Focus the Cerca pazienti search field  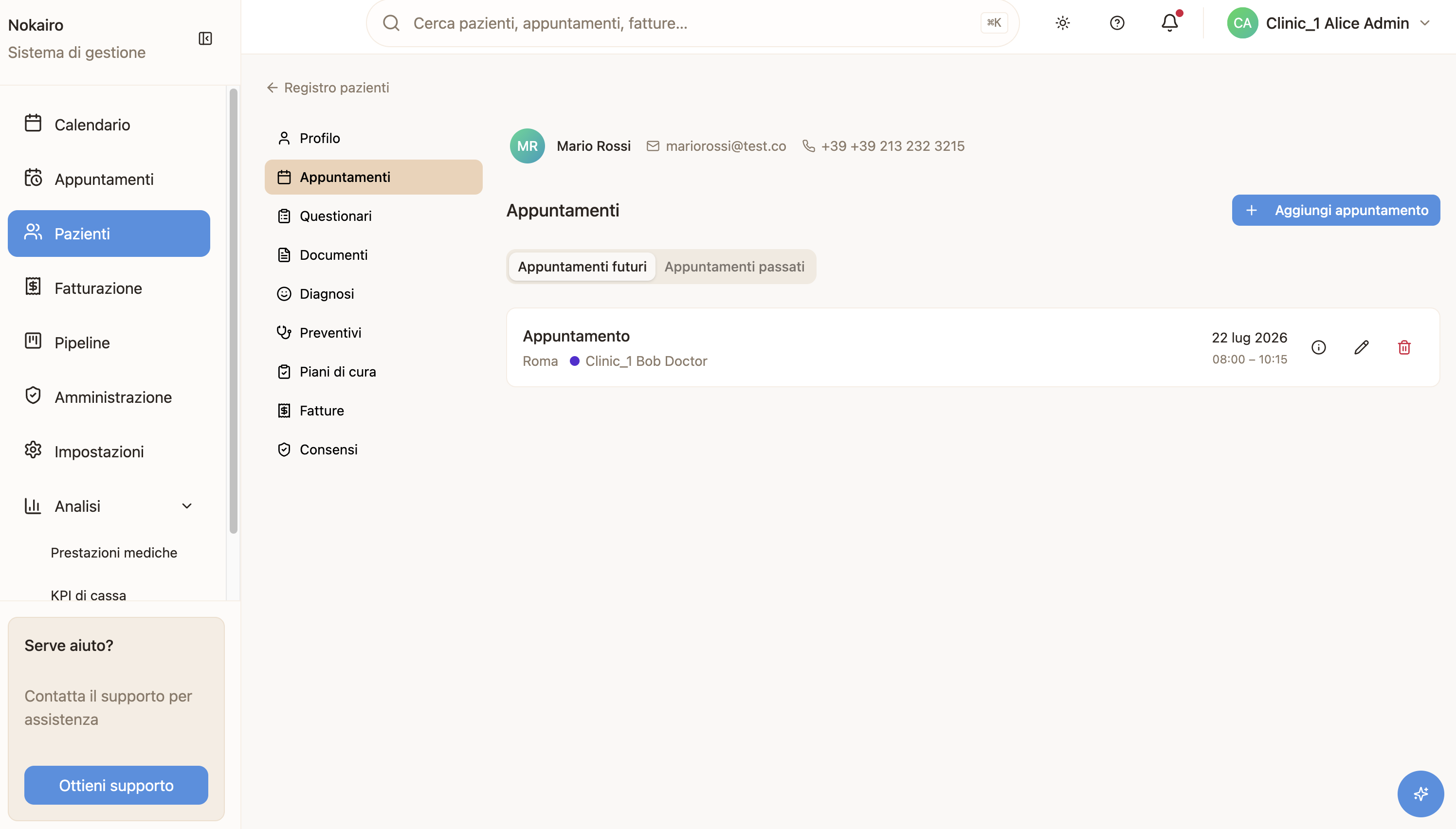(692, 23)
